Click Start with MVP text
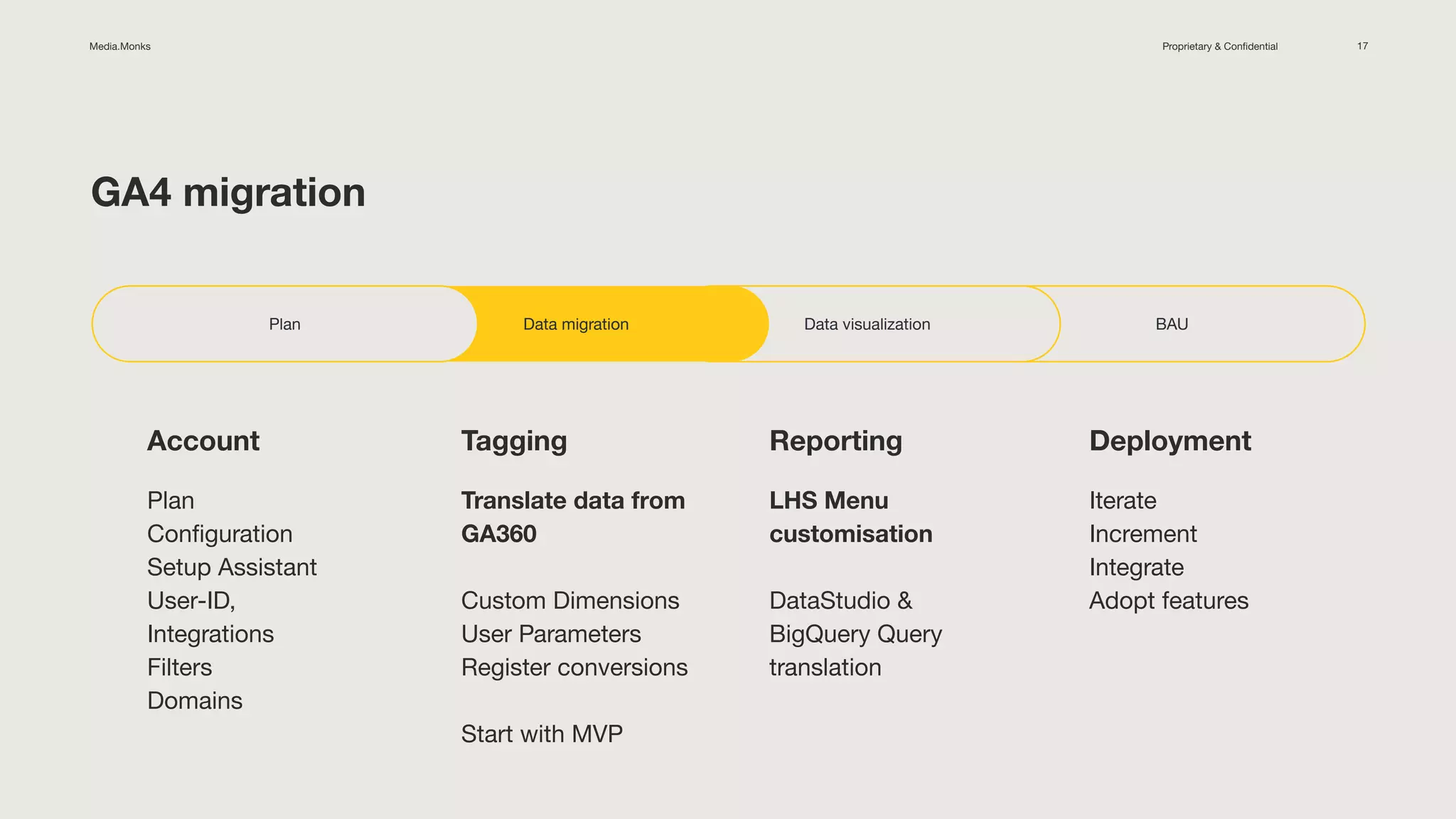The height and width of the screenshot is (819, 1456). [542, 734]
